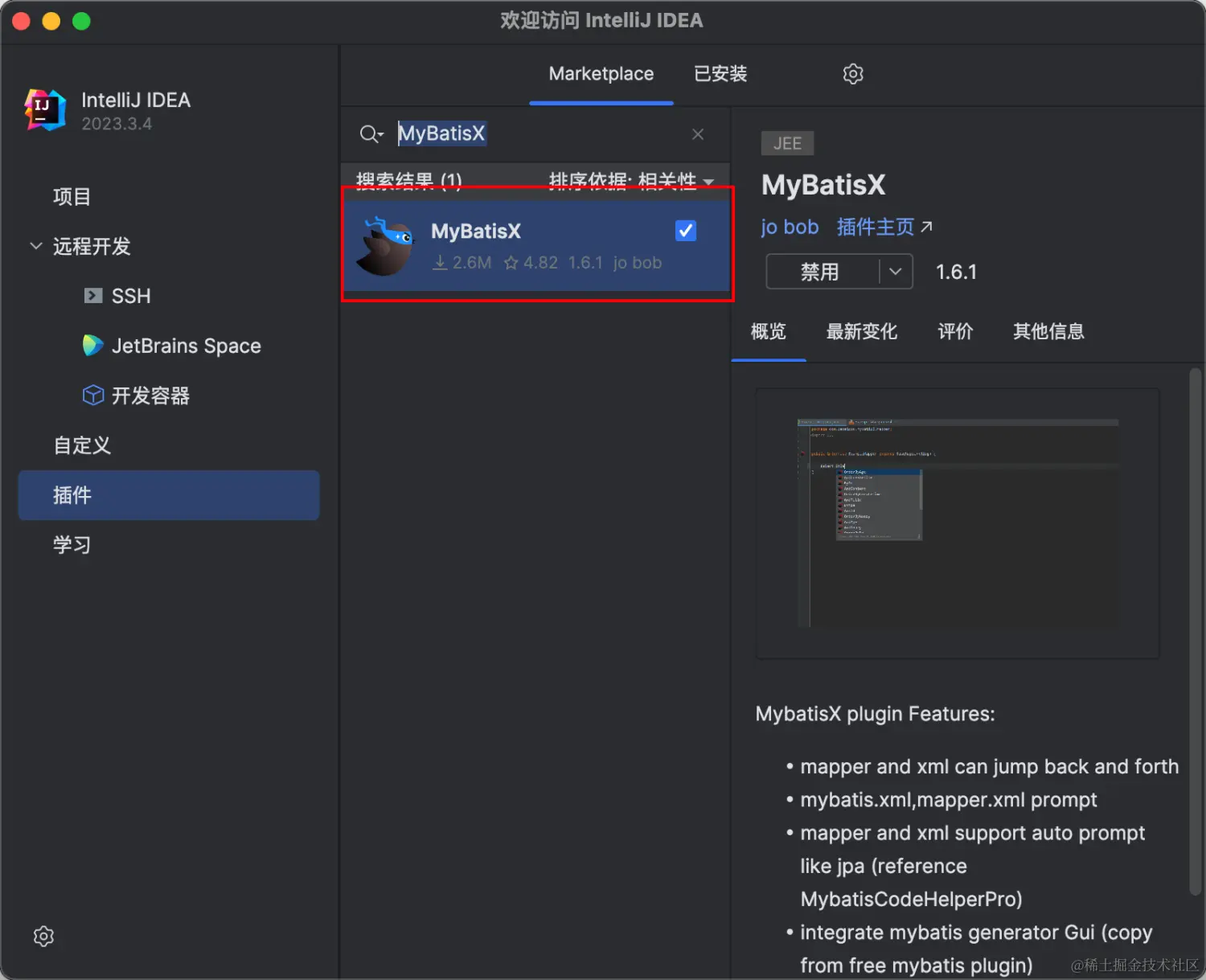Switch to the Marketplace tab
Viewport: 1206px width, 980px height.
point(601,74)
